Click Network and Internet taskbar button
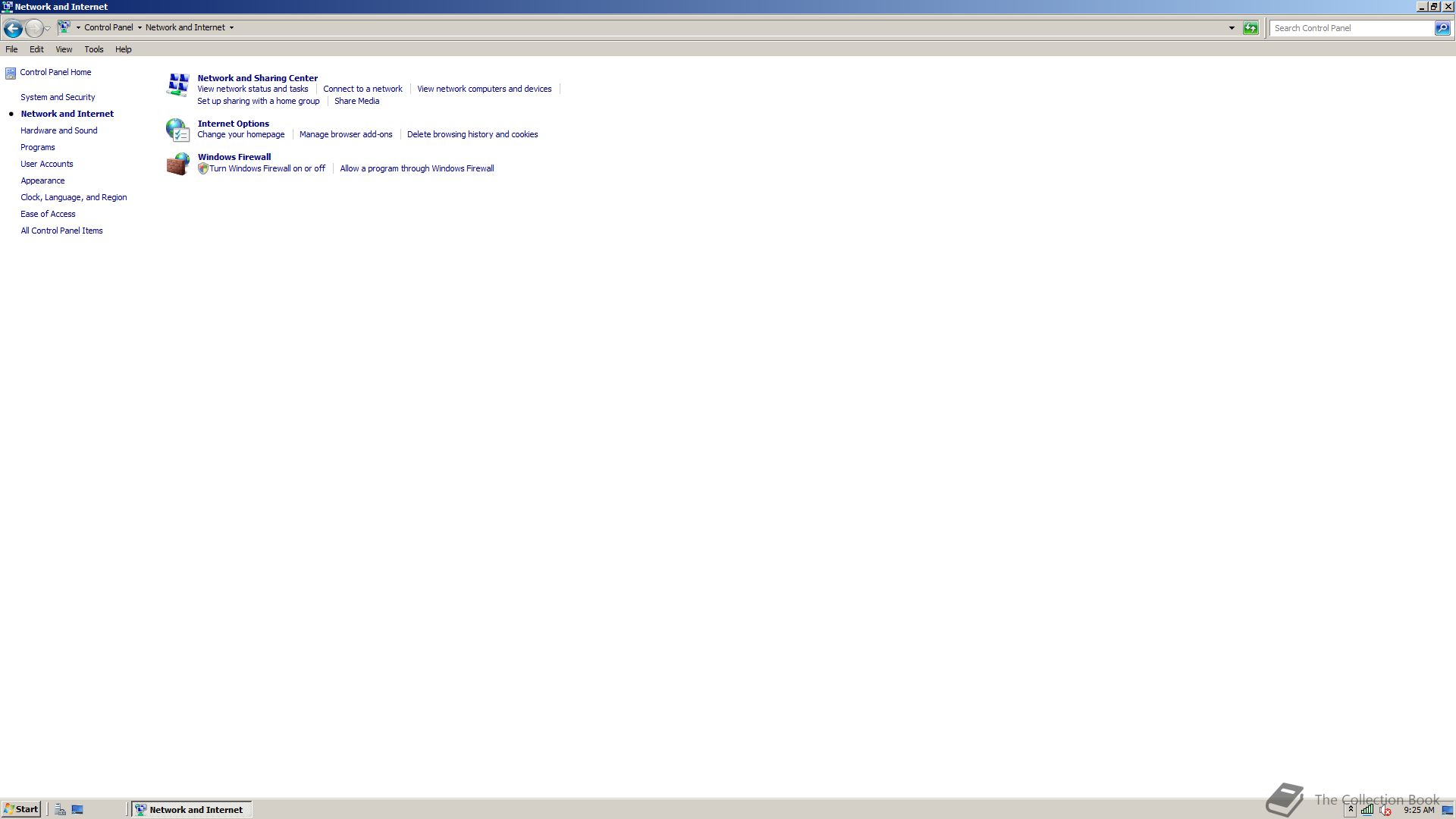Image resolution: width=1456 pixels, height=819 pixels. tap(192, 810)
